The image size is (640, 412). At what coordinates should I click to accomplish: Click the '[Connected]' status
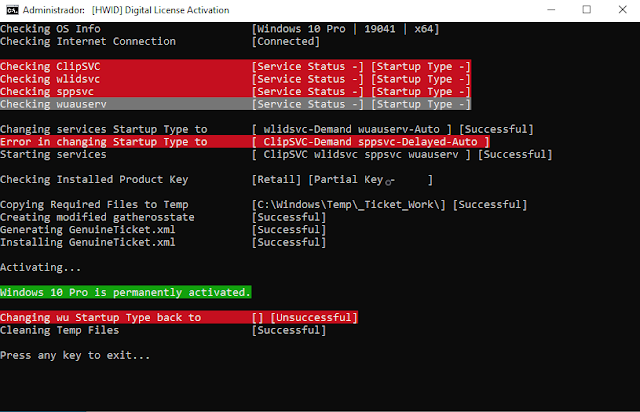coord(286,42)
